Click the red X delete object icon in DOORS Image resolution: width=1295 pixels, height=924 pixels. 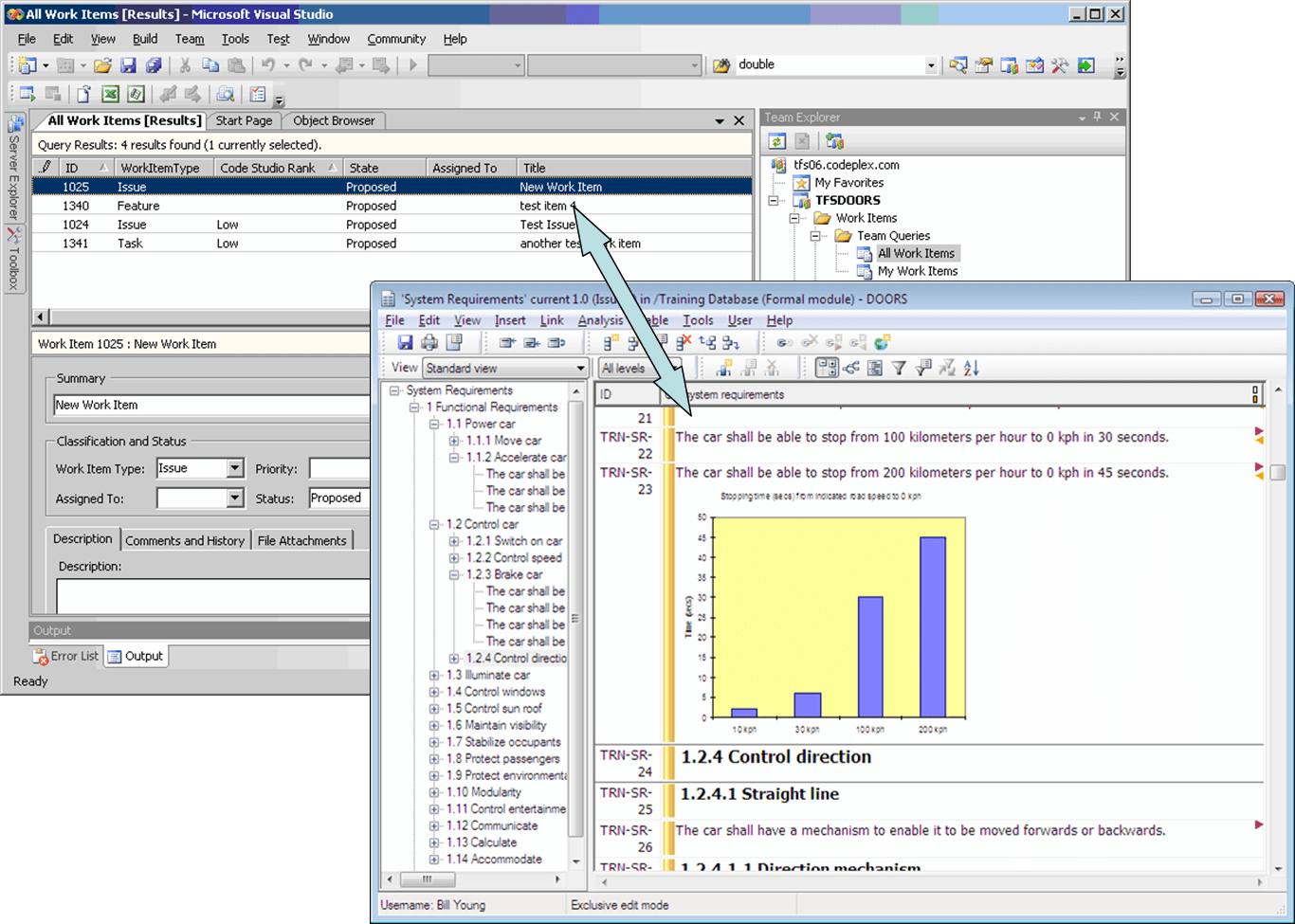tap(684, 343)
